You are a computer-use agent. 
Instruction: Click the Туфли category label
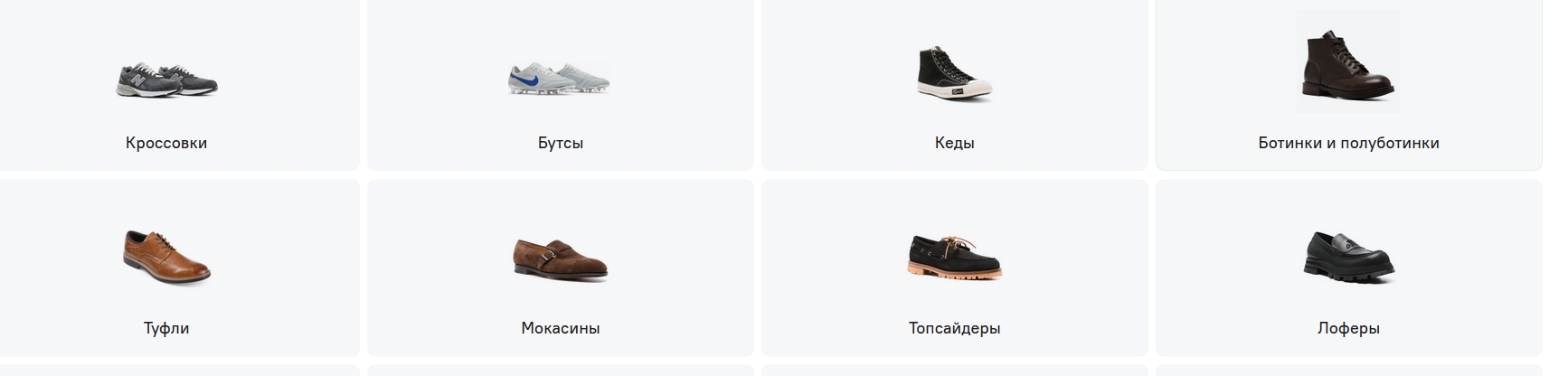166,328
